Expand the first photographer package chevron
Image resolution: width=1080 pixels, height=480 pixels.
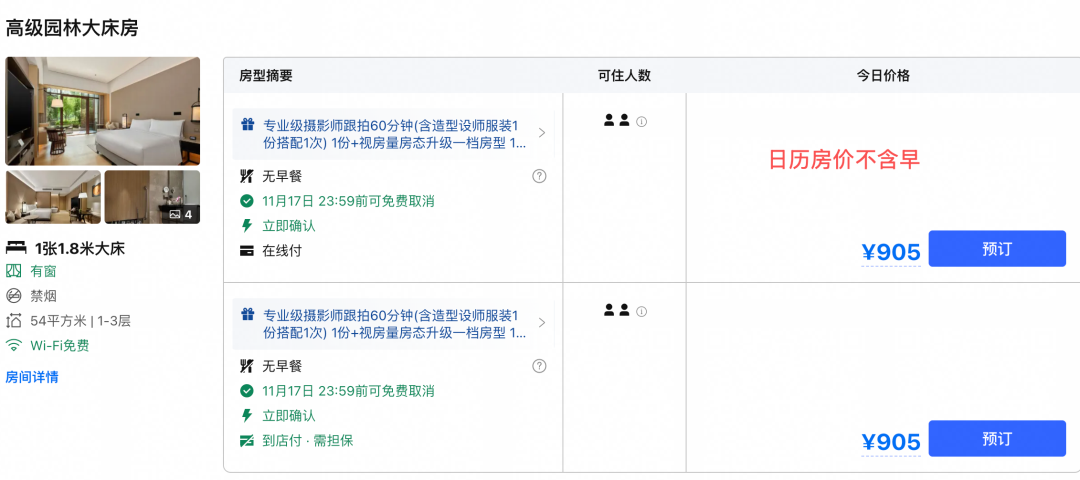[x=541, y=133]
